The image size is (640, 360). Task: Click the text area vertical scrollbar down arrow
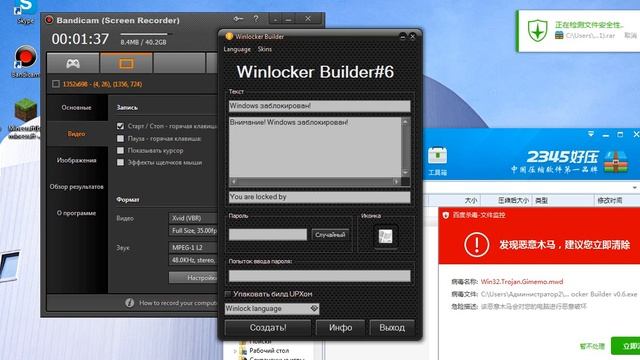[x=405, y=172]
